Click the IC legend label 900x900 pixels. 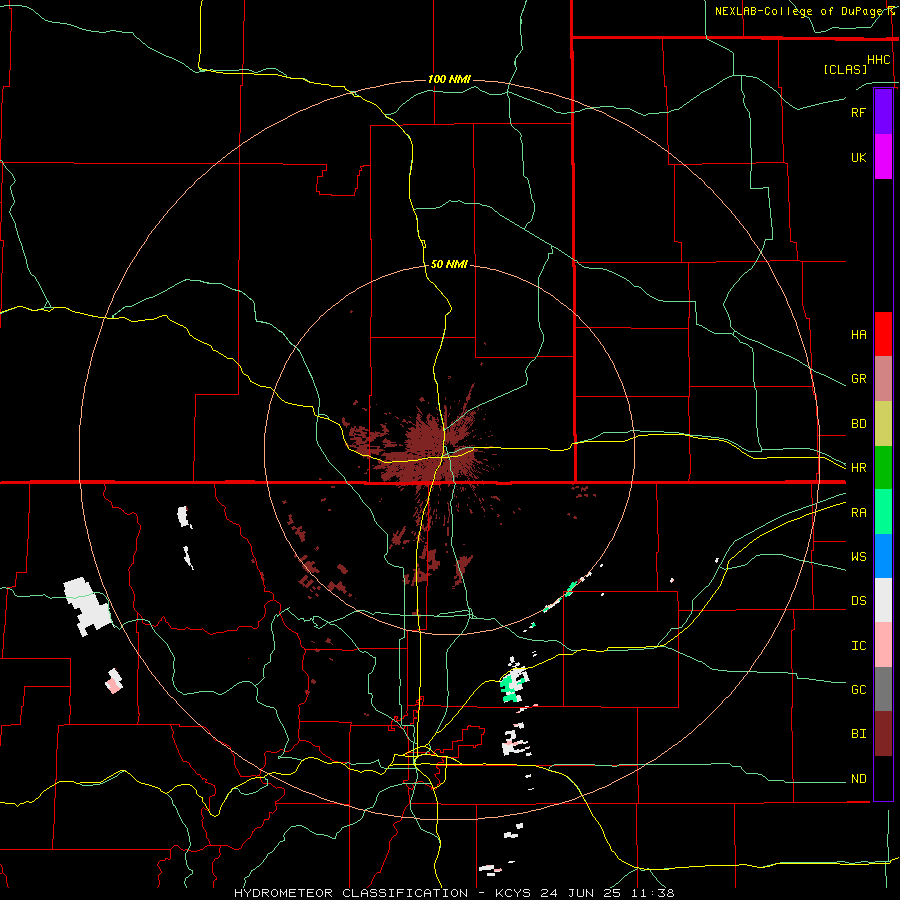858,646
